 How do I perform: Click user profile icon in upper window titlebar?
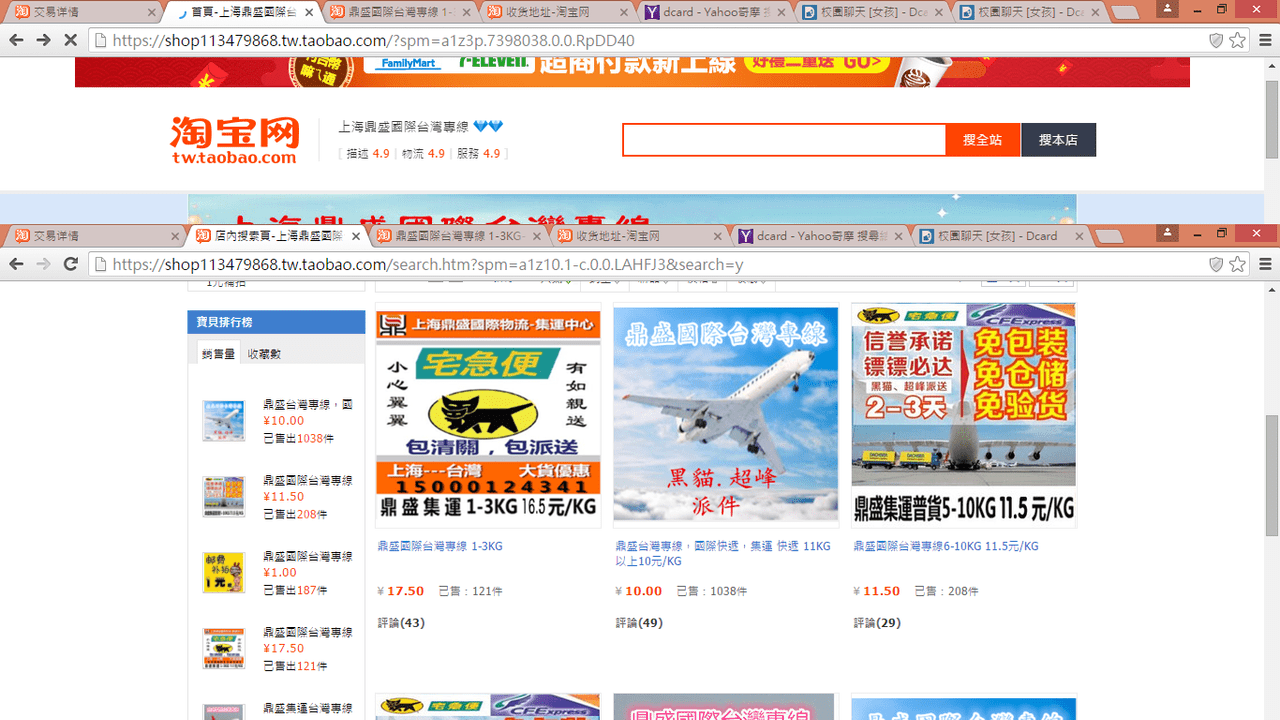[1167, 8]
